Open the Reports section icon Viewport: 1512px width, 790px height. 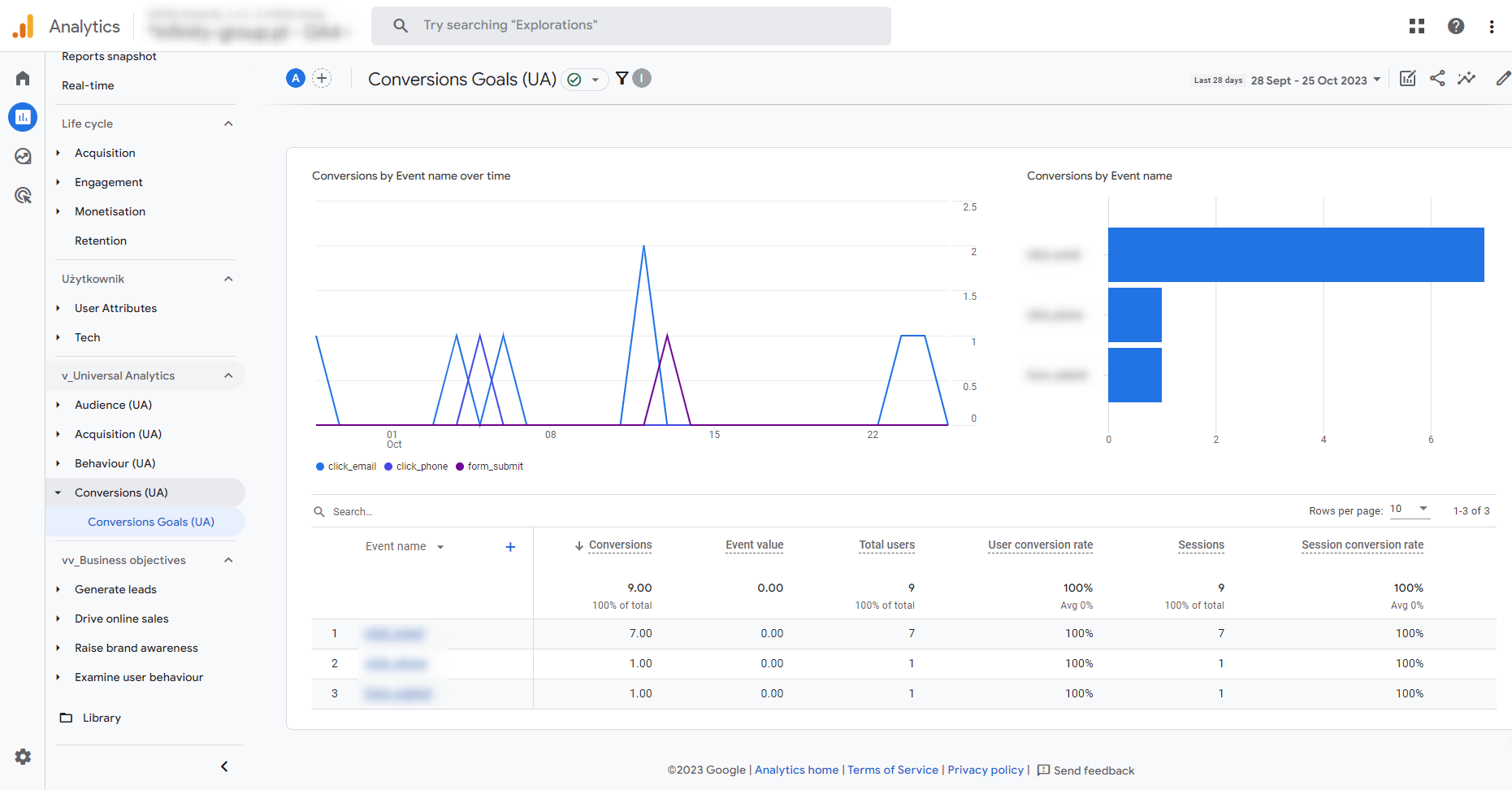coord(22,117)
